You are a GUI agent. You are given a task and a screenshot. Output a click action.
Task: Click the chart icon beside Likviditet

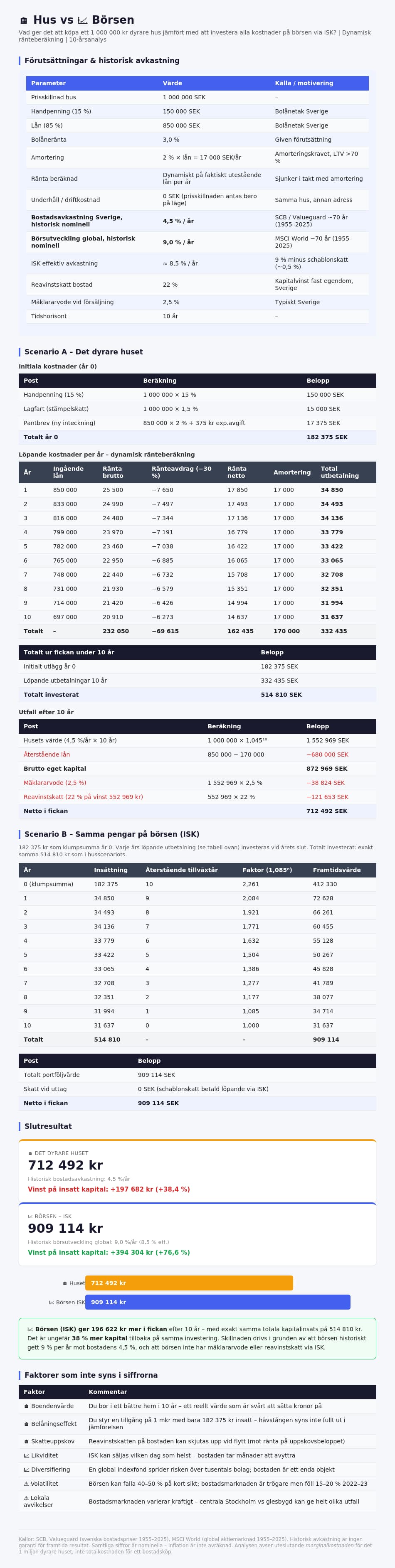click(x=26, y=1455)
